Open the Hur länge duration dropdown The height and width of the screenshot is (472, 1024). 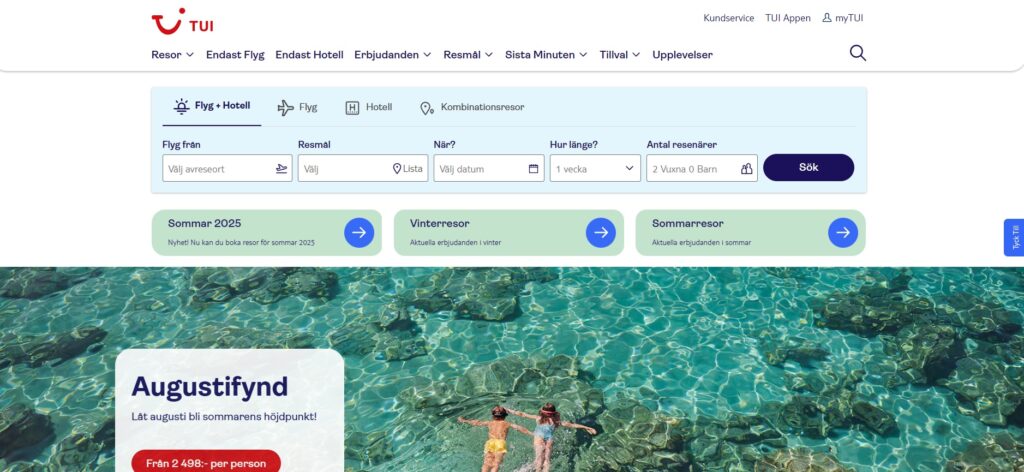(x=595, y=169)
